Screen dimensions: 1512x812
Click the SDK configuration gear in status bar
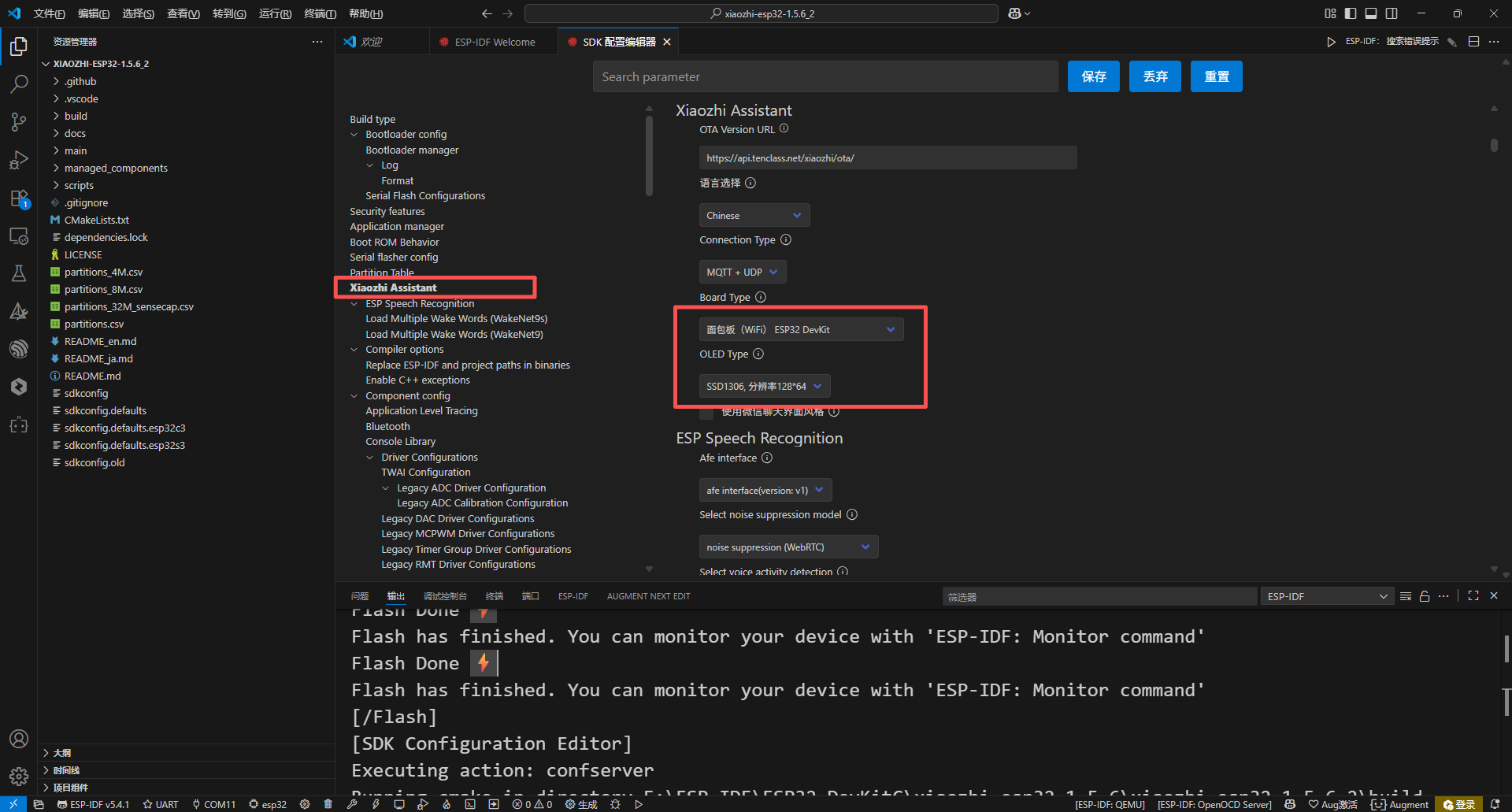[305, 804]
